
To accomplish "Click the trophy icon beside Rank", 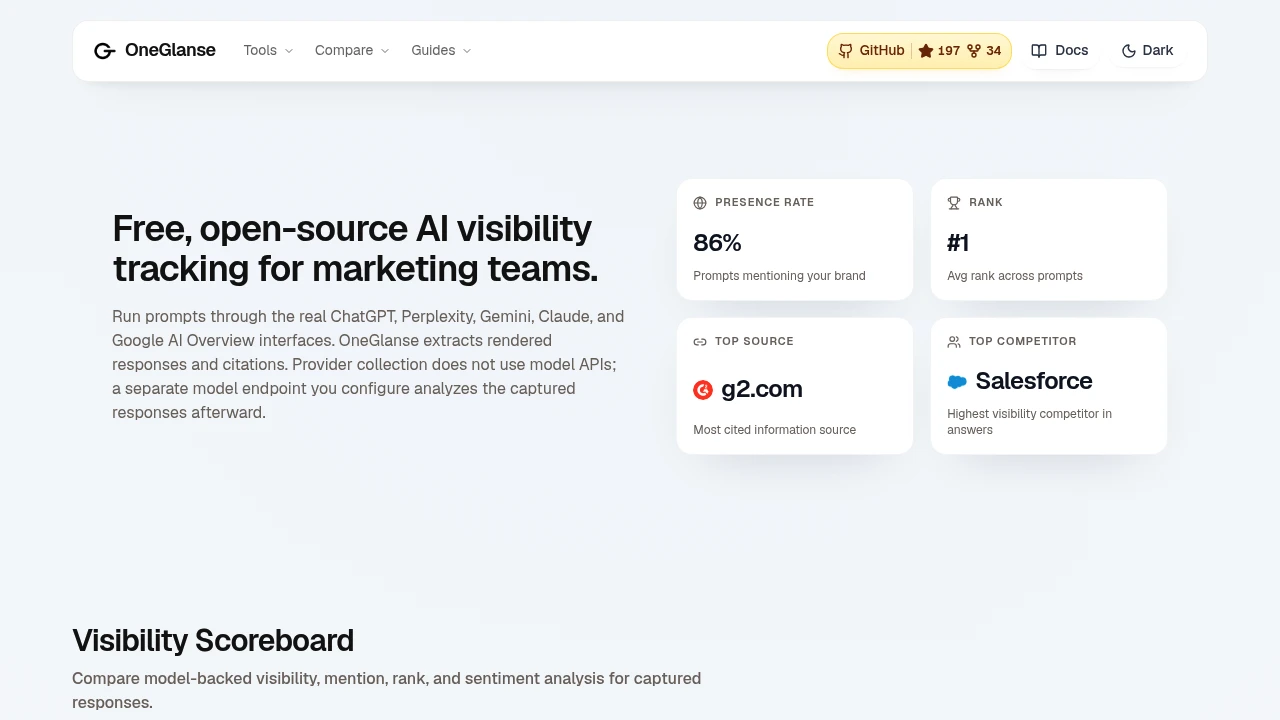I will [x=954, y=203].
